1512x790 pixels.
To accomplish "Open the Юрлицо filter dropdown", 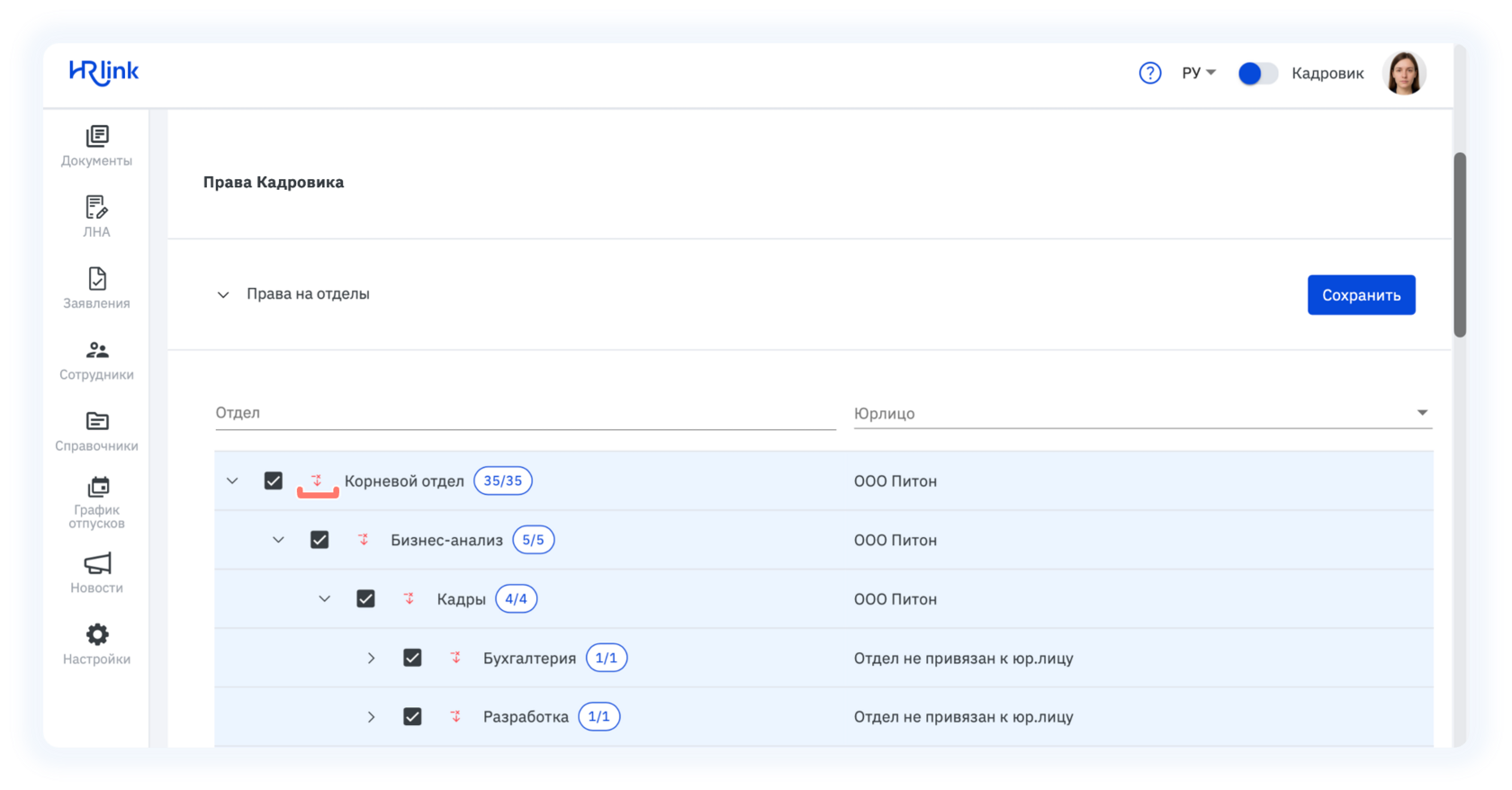I will click(x=1143, y=413).
